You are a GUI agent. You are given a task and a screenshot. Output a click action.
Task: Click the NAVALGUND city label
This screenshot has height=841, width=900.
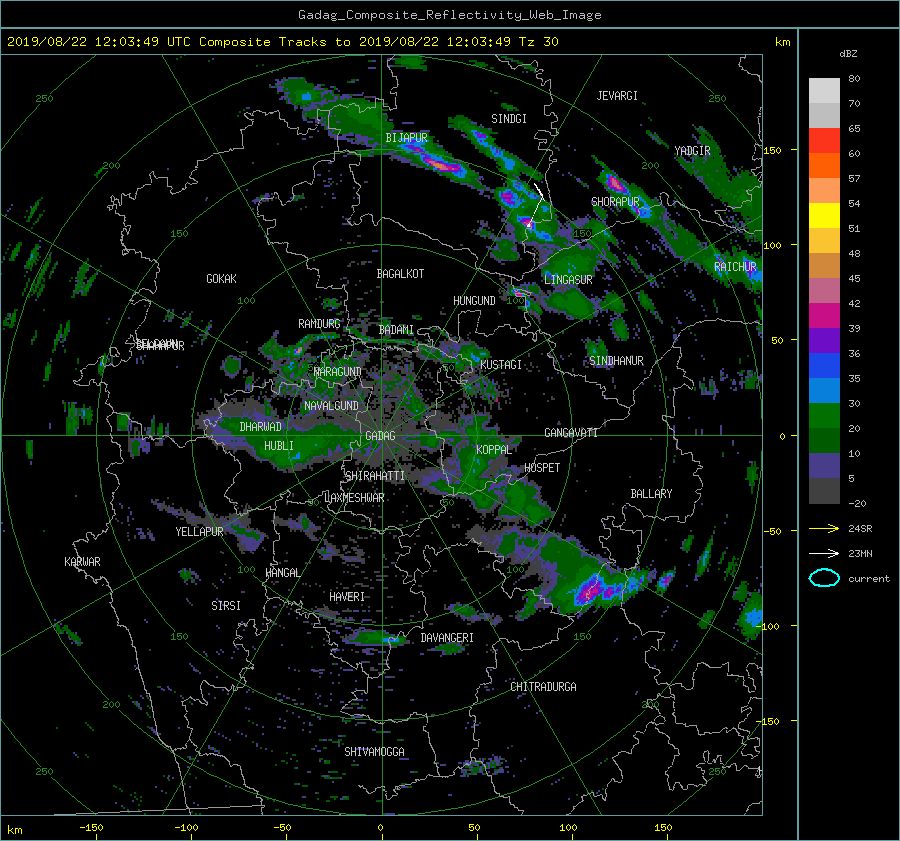pyautogui.click(x=331, y=406)
